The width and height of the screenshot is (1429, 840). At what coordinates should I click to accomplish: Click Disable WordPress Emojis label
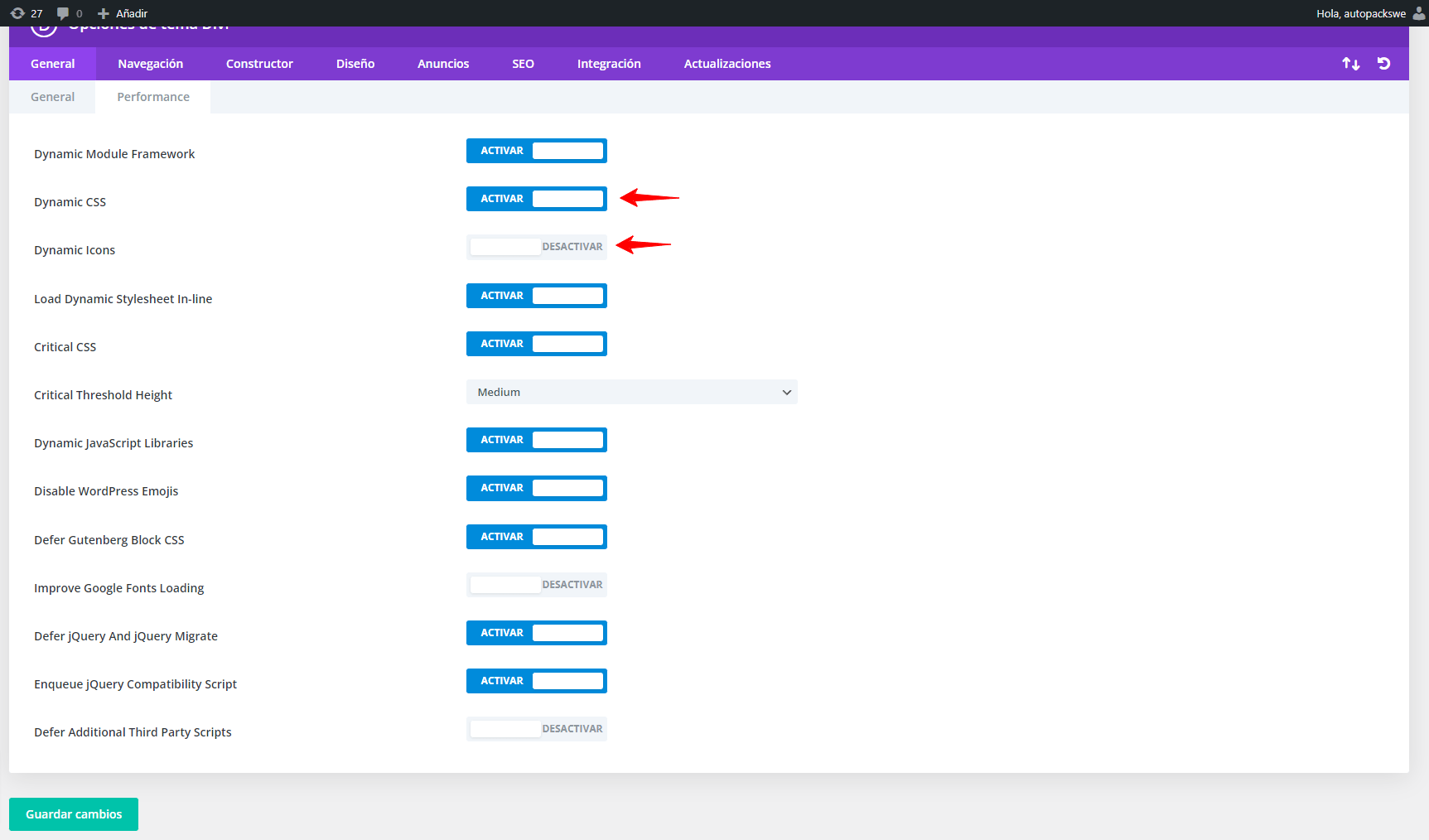click(106, 491)
